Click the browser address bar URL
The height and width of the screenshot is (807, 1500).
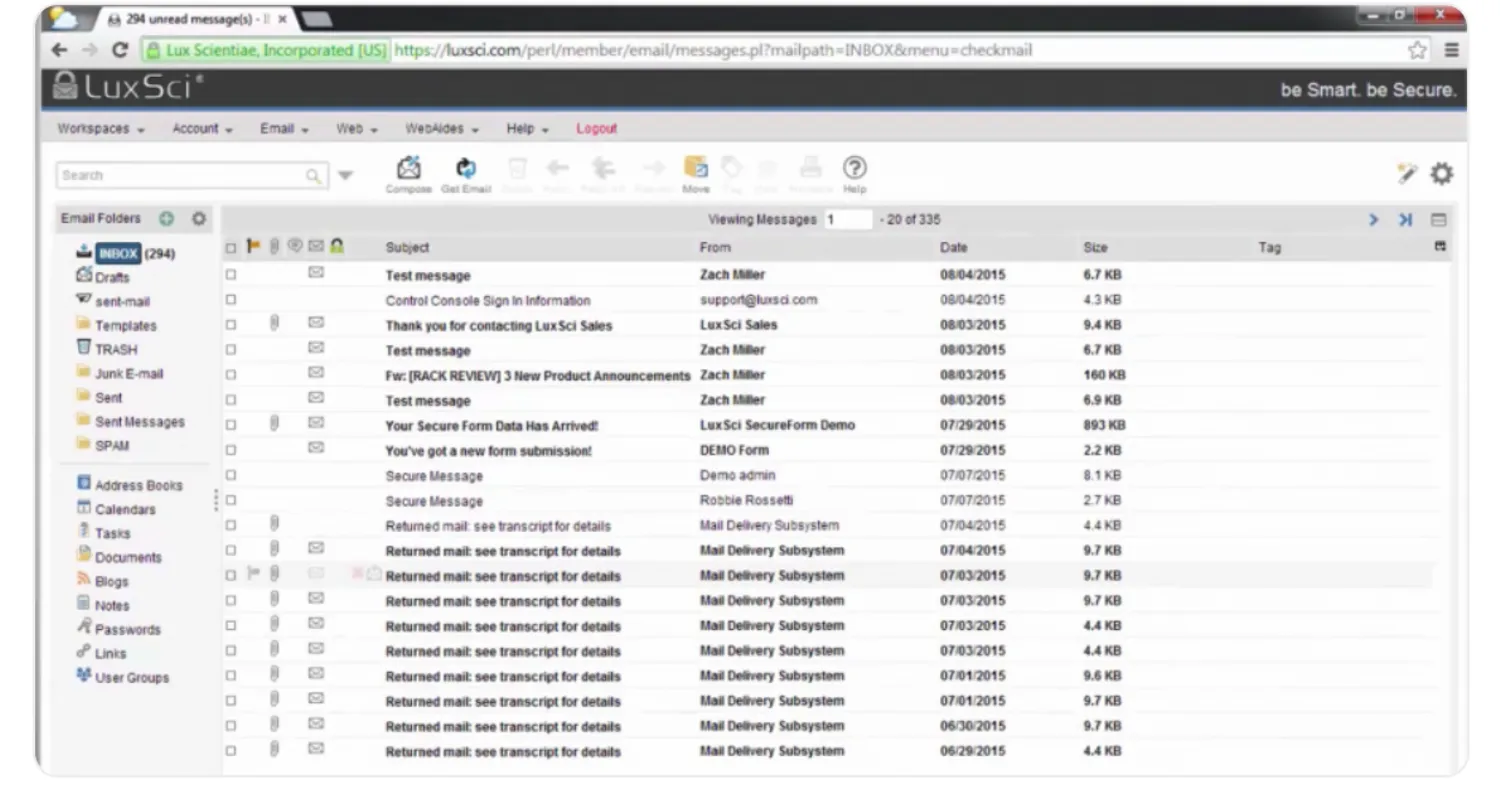coord(713,50)
